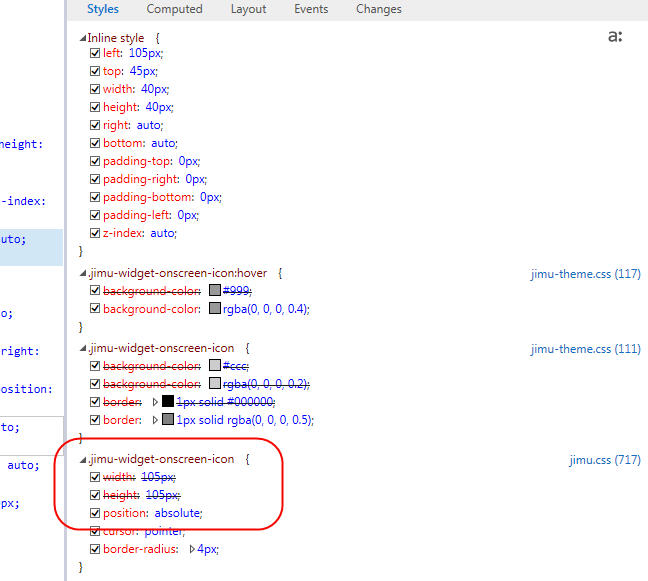Open jimu-theme.css (117) source link

tap(586, 274)
